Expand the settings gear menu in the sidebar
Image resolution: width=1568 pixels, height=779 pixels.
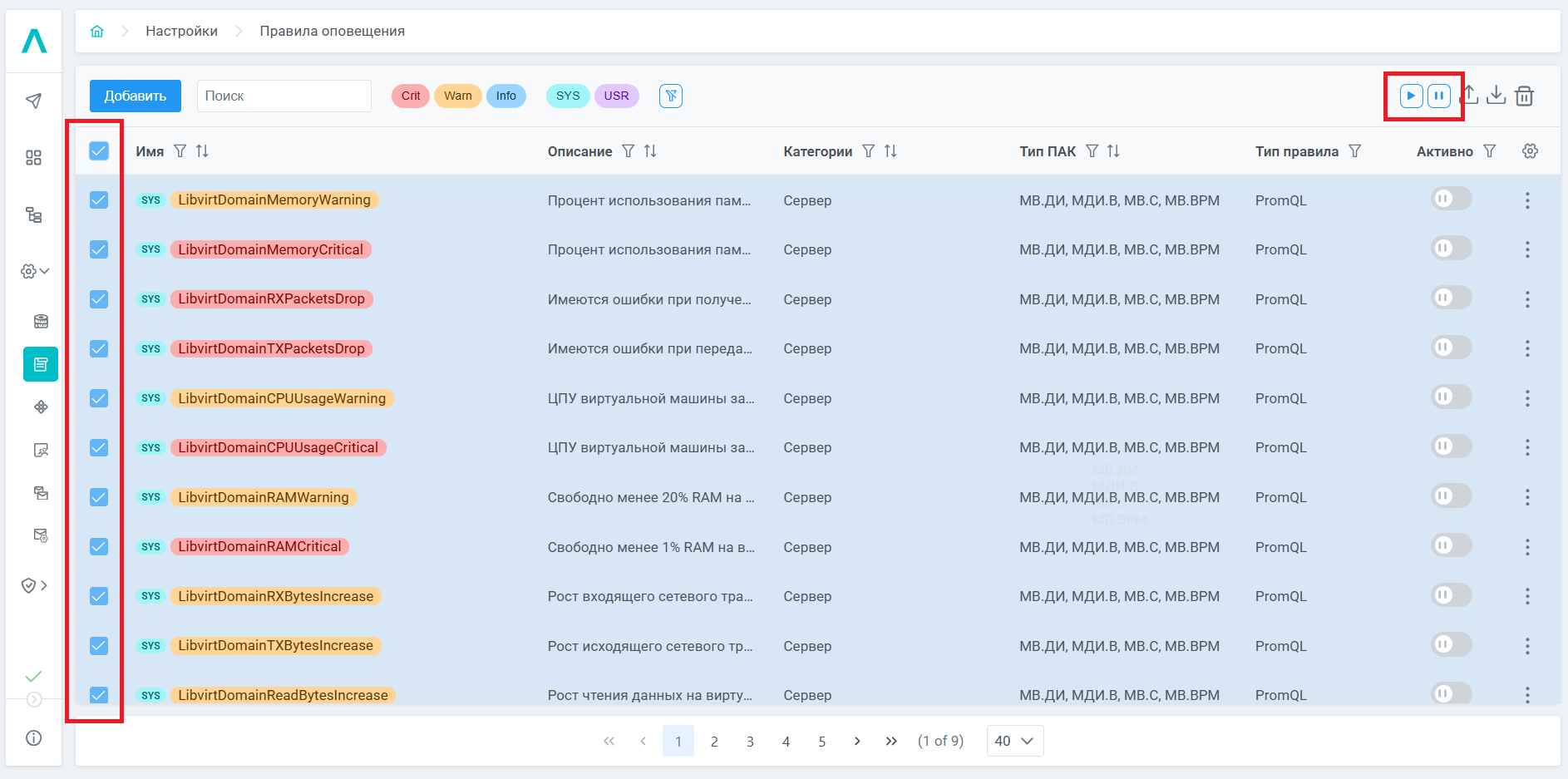point(34,271)
